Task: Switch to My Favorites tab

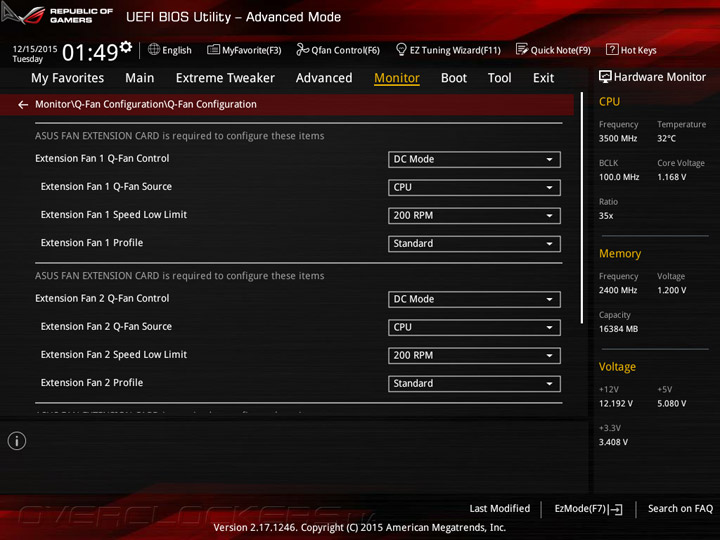Action: pyautogui.click(x=68, y=78)
